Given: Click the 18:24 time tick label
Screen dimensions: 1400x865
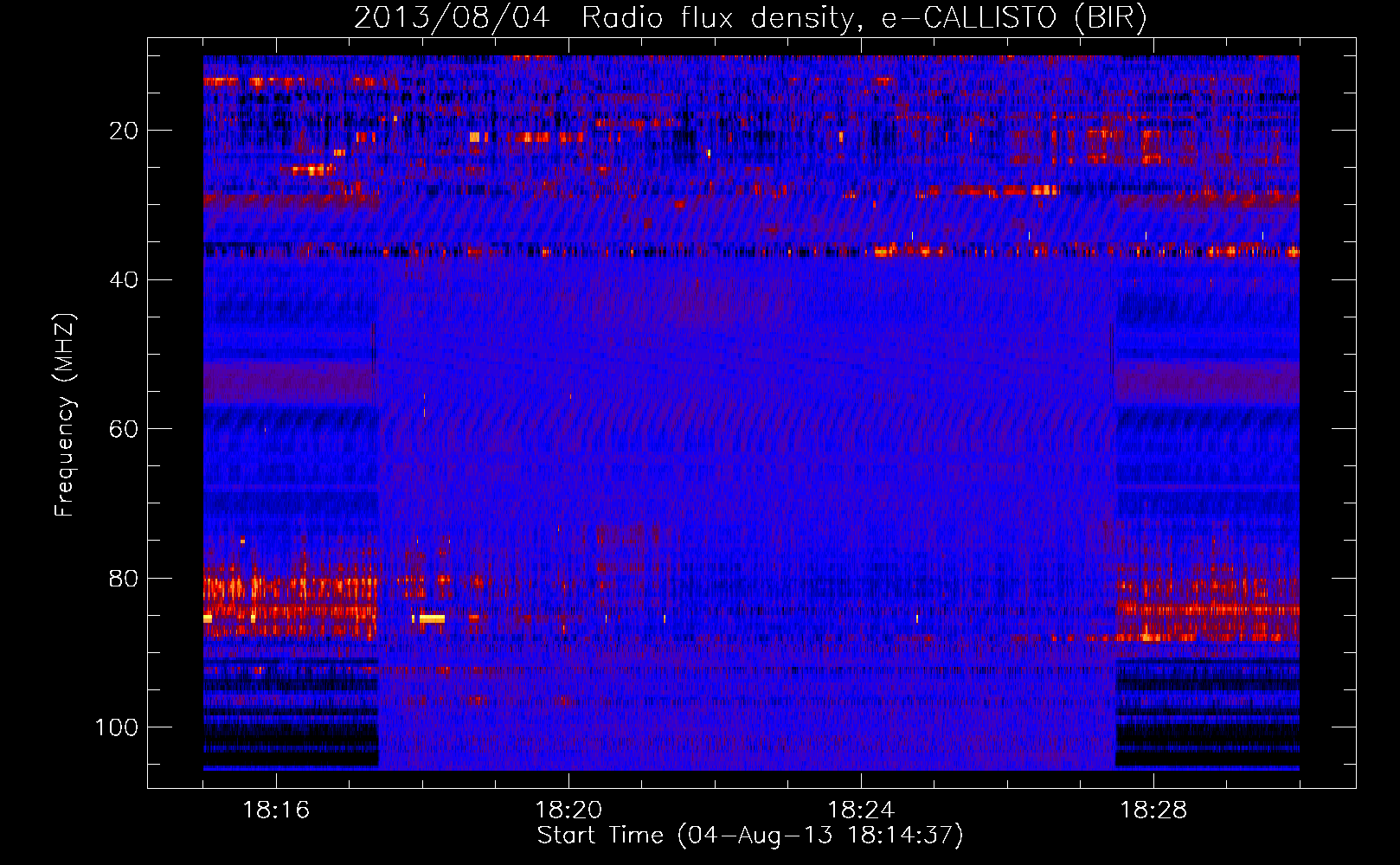Looking at the screenshot, I should pyautogui.click(x=861, y=810).
